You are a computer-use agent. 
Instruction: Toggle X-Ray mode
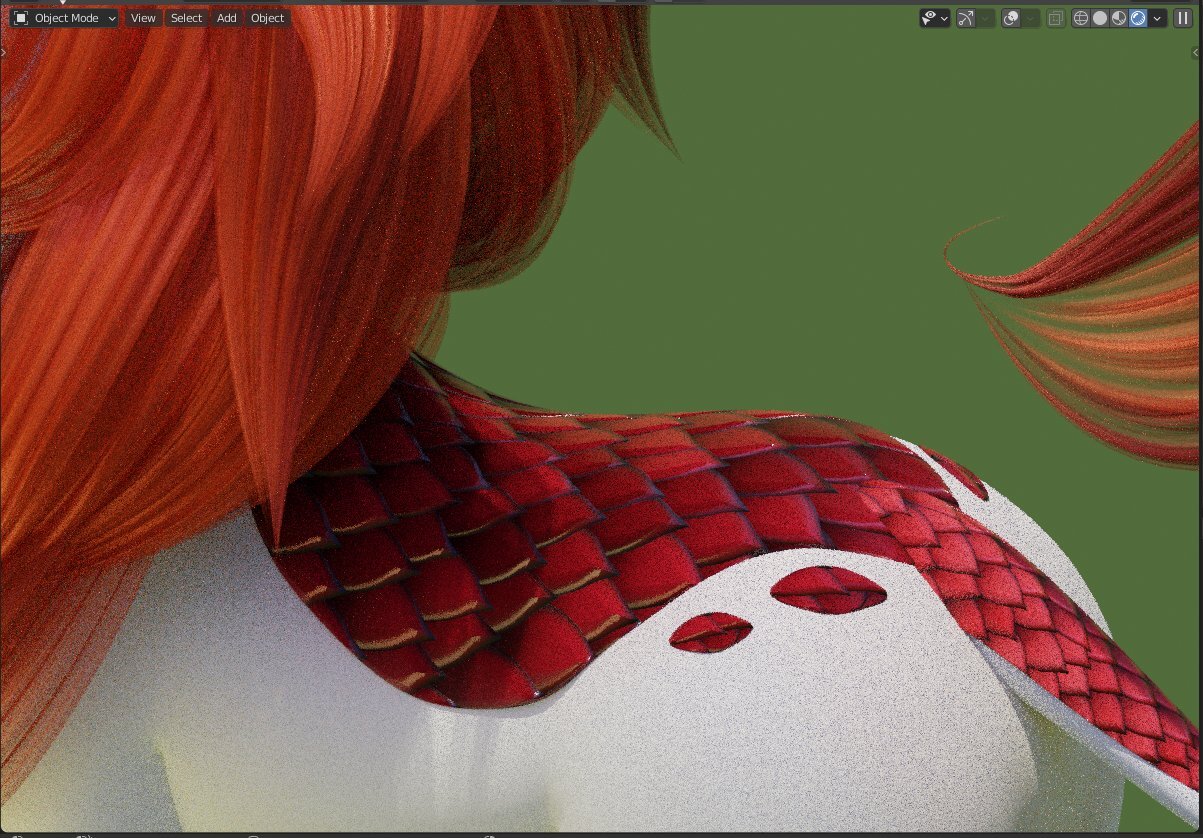(1055, 18)
